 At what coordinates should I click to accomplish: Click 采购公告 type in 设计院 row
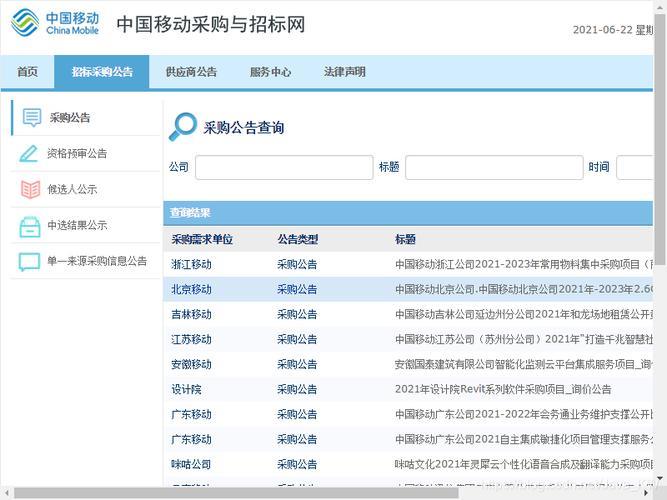pyautogui.click(x=297, y=389)
